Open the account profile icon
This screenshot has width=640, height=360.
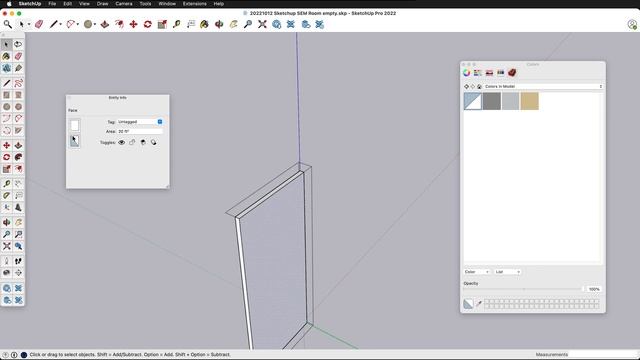632,24
